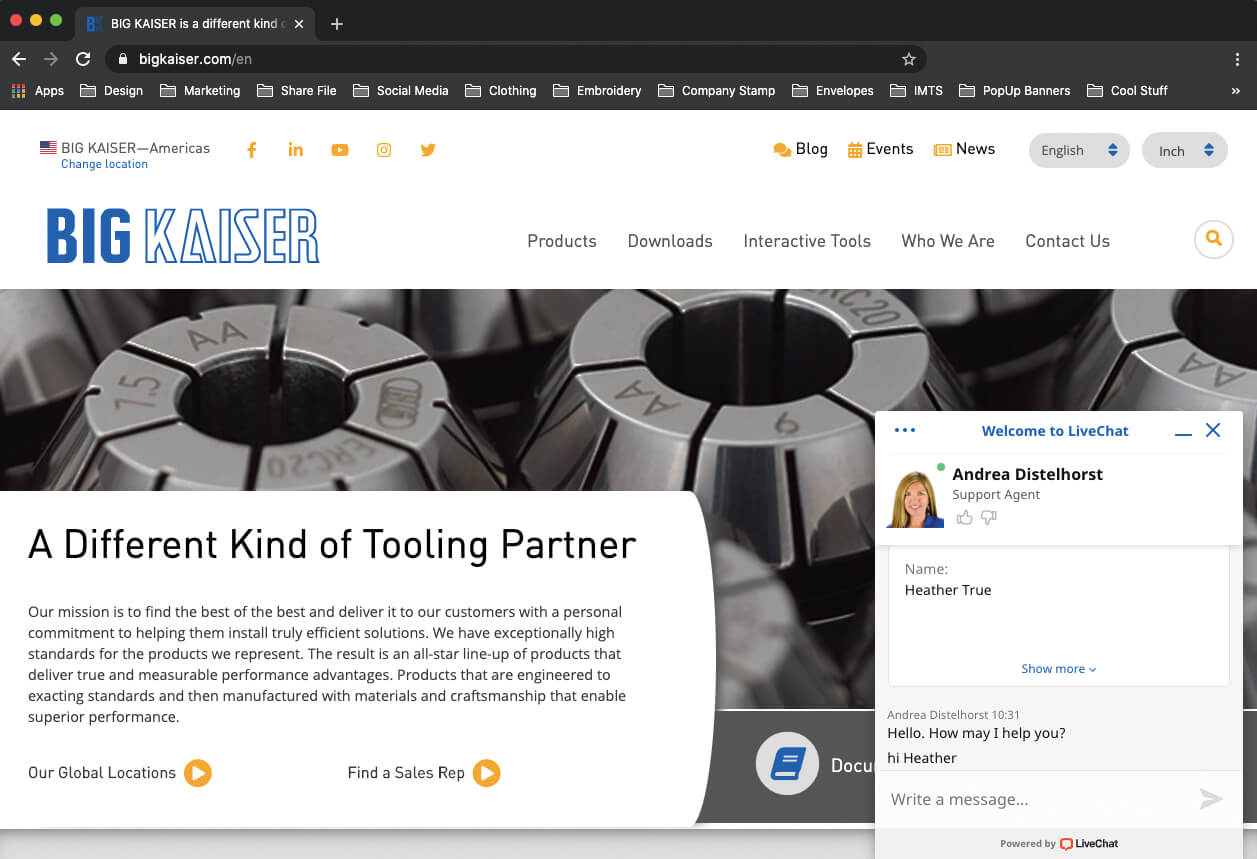Open the Twitter bird icon
This screenshot has width=1257, height=859.
click(x=428, y=150)
